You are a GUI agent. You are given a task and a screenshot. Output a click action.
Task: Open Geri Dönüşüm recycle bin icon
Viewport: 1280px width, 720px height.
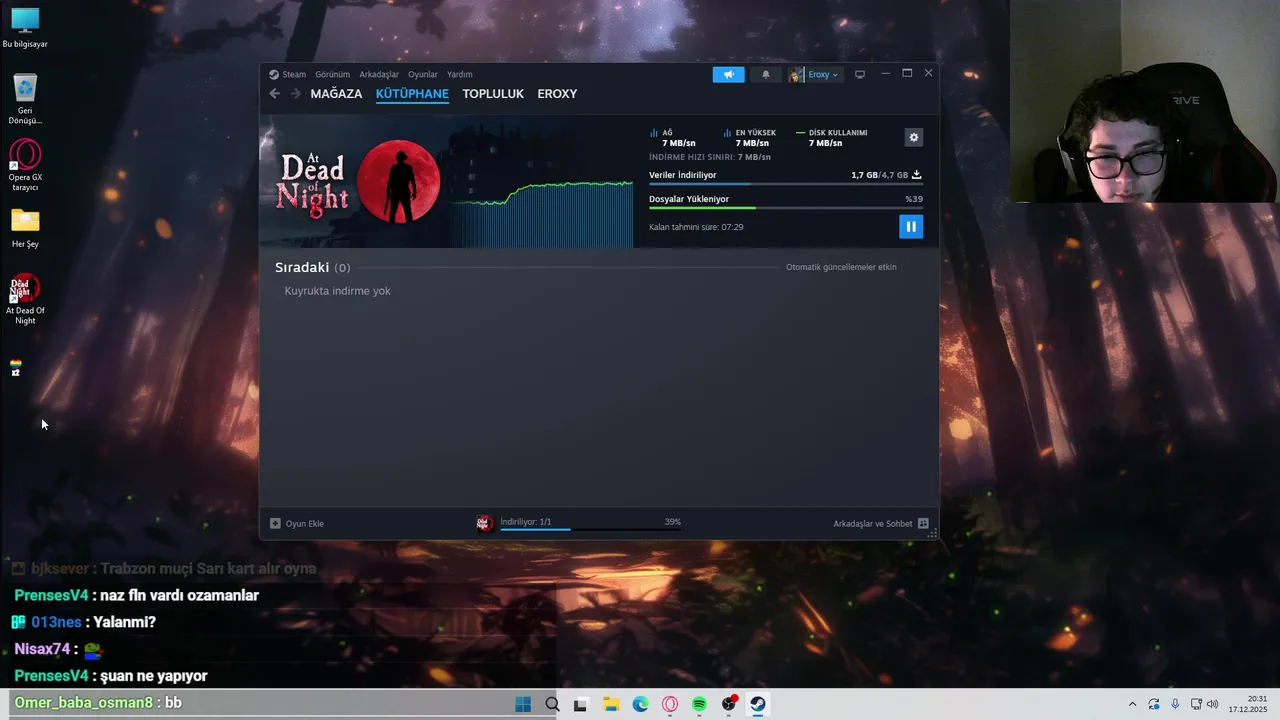click(x=25, y=99)
